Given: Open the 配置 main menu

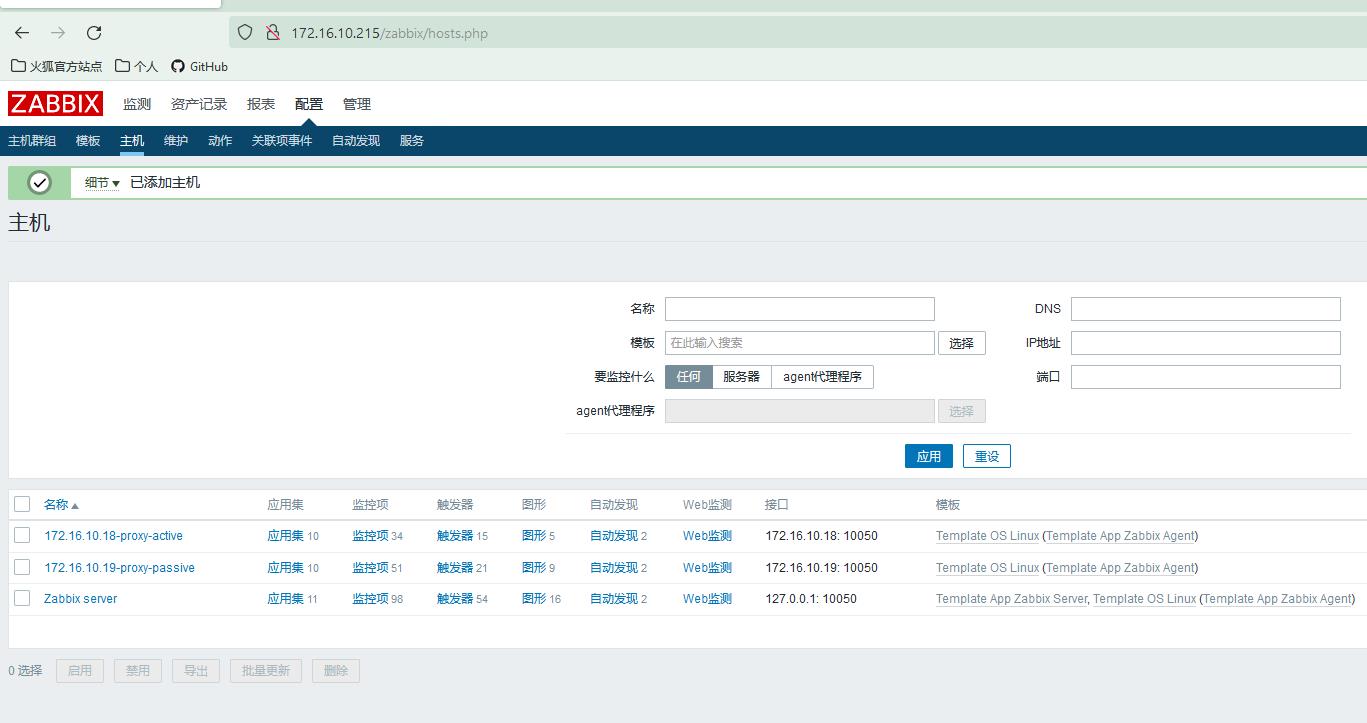Looking at the screenshot, I should coord(309,104).
